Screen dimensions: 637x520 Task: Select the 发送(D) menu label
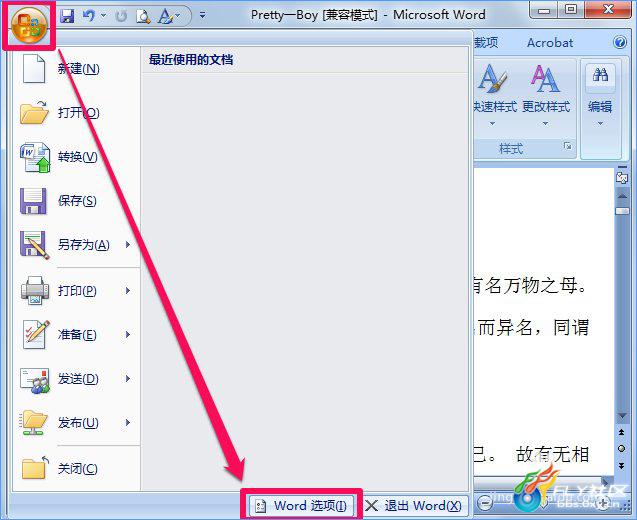point(78,379)
